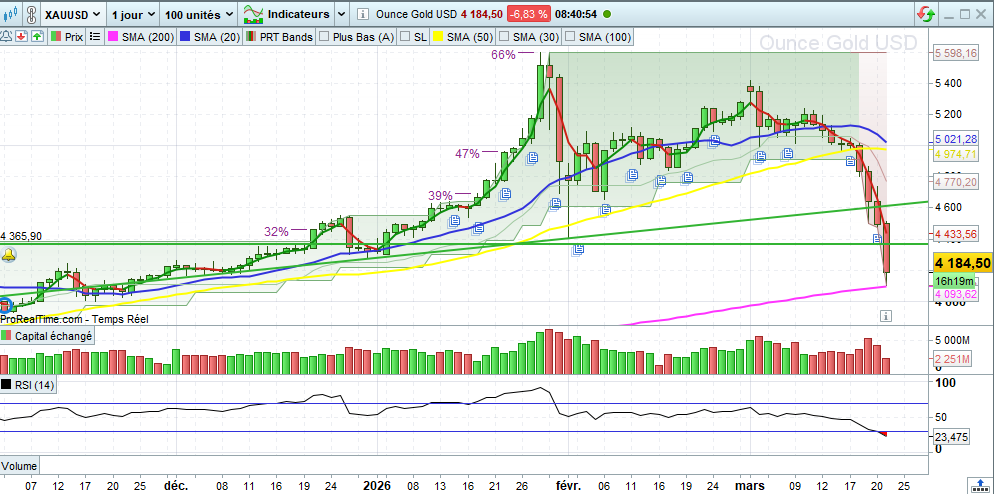Click the green real-time status dot
Image resolution: width=994 pixels, height=494 pixels.
(607, 14)
